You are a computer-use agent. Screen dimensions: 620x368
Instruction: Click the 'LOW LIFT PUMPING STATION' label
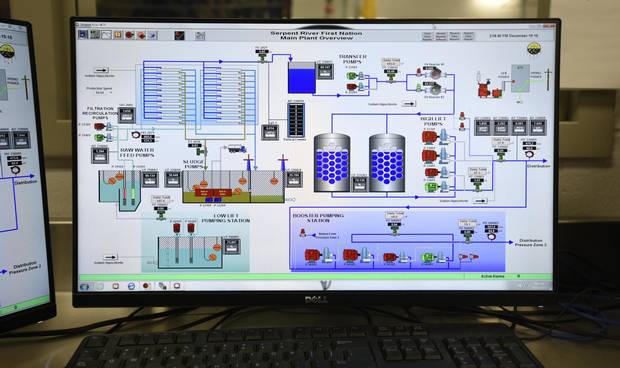coord(226,218)
